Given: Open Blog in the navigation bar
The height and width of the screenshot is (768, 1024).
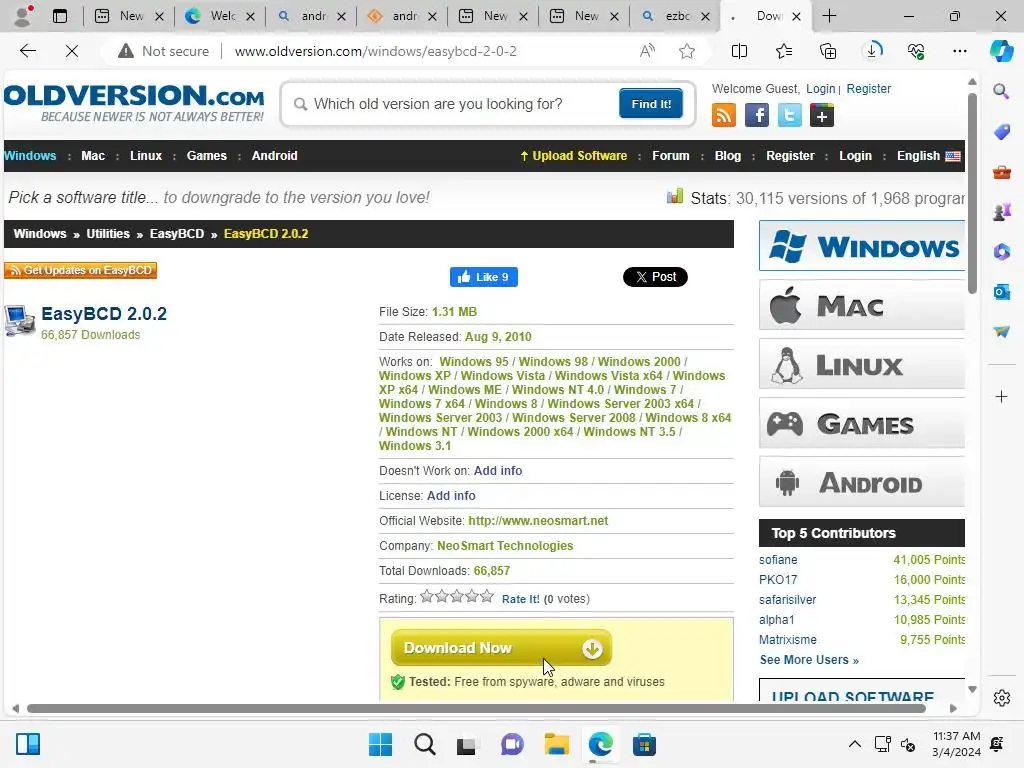Looking at the screenshot, I should [728, 155].
